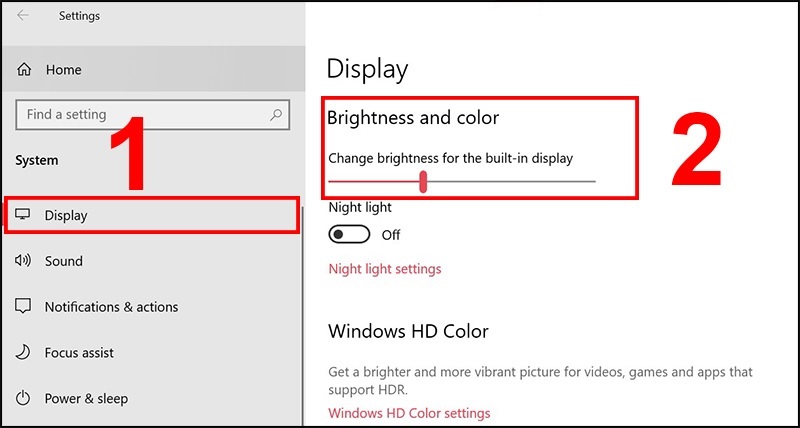
Task: Click the magnifier search icon
Action: click(276, 114)
